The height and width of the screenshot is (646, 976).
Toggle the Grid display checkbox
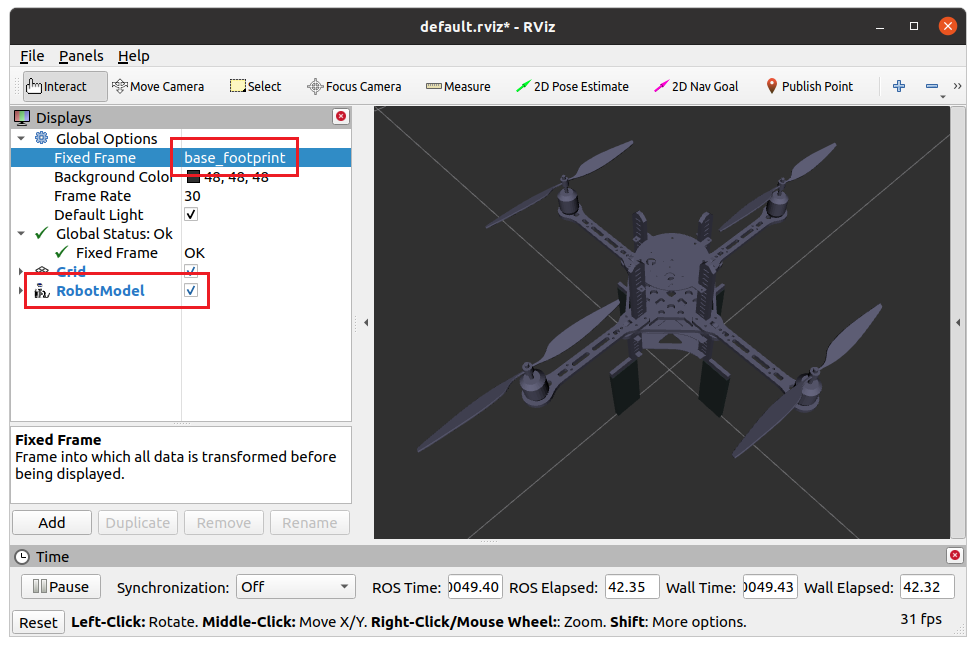191,272
